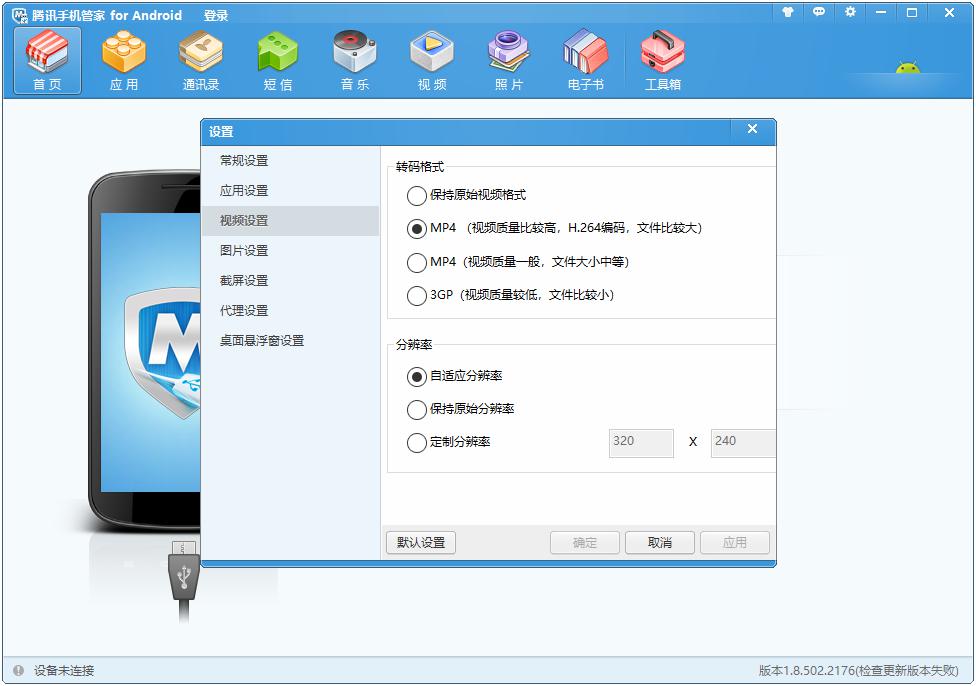The image size is (976, 686).
Task: Click the 取消 button
Action: click(660, 543)
